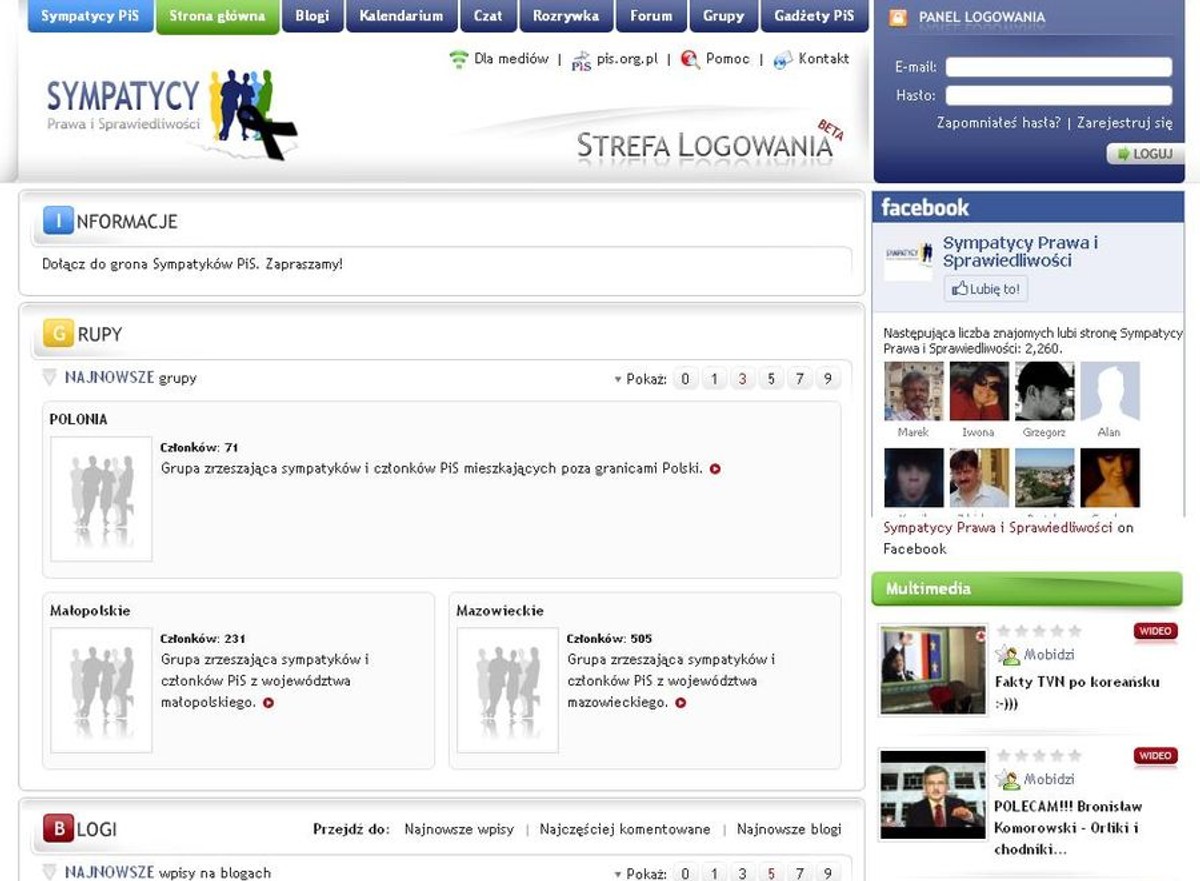Play Fakty TVN po koreańsku video thumbnail

pyautogui.click(x=933, y=670)
